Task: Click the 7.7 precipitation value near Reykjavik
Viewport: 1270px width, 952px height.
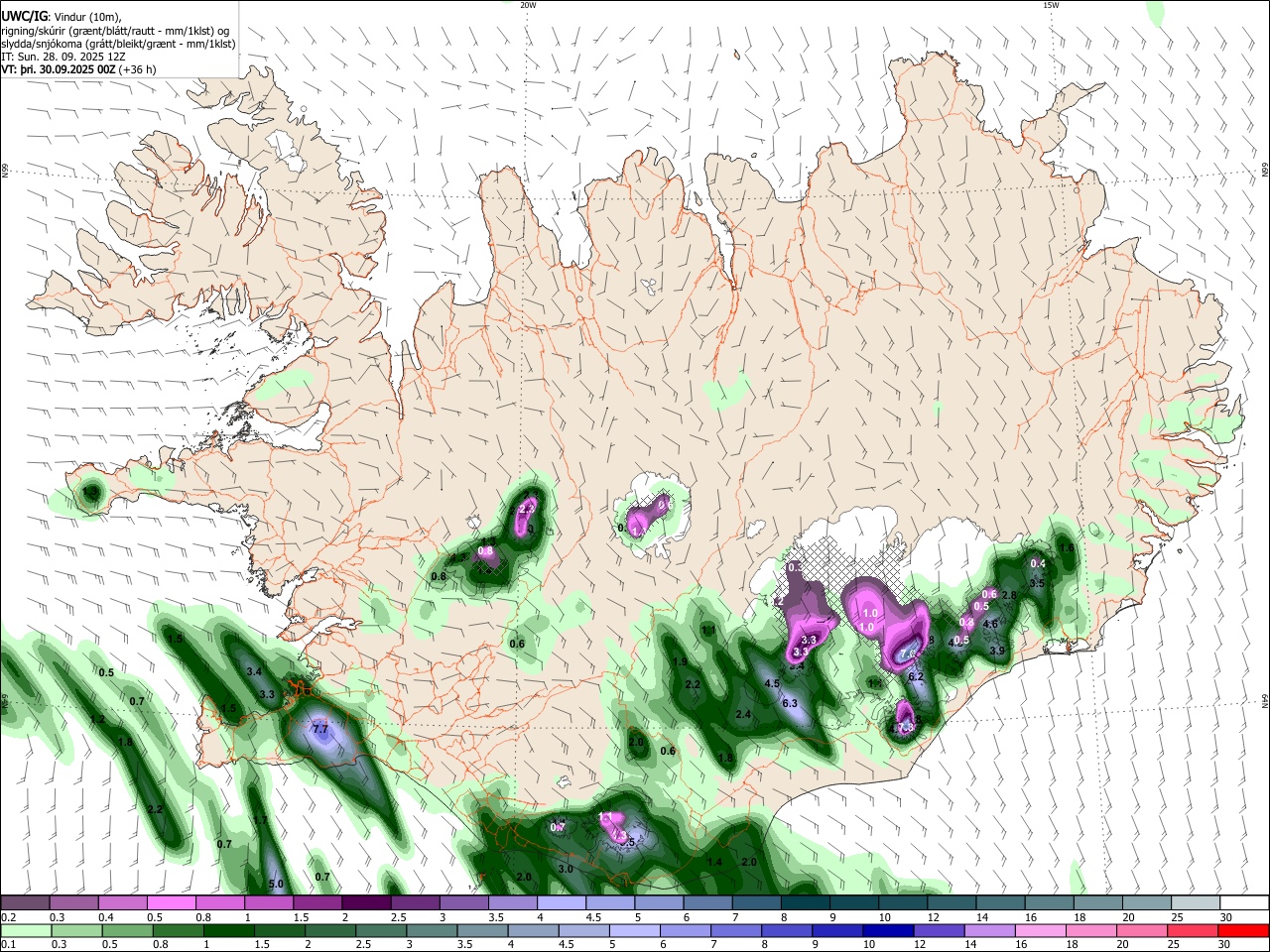Action: click(x=320, y=729)
